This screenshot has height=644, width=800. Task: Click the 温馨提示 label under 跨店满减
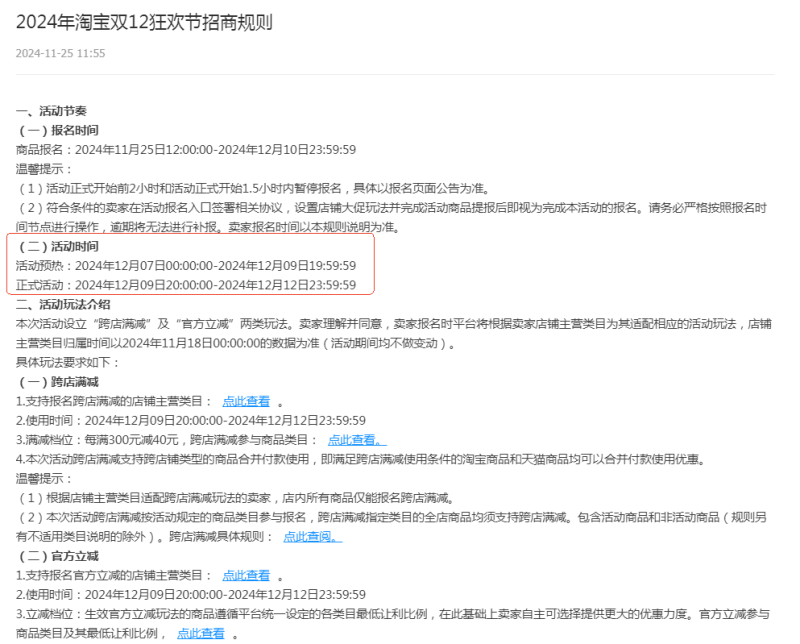pos(43,479)
